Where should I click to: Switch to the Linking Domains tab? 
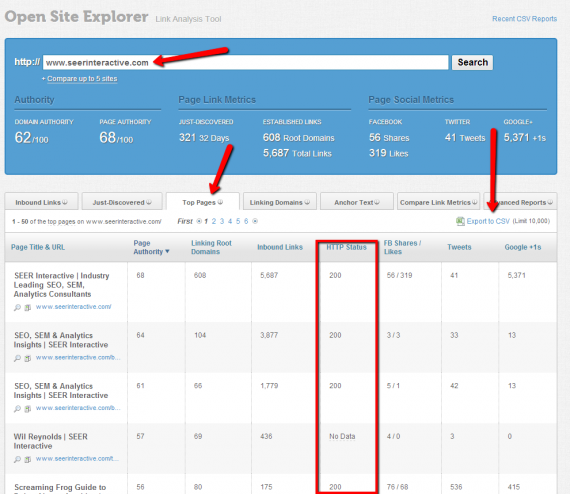point(280,201)
